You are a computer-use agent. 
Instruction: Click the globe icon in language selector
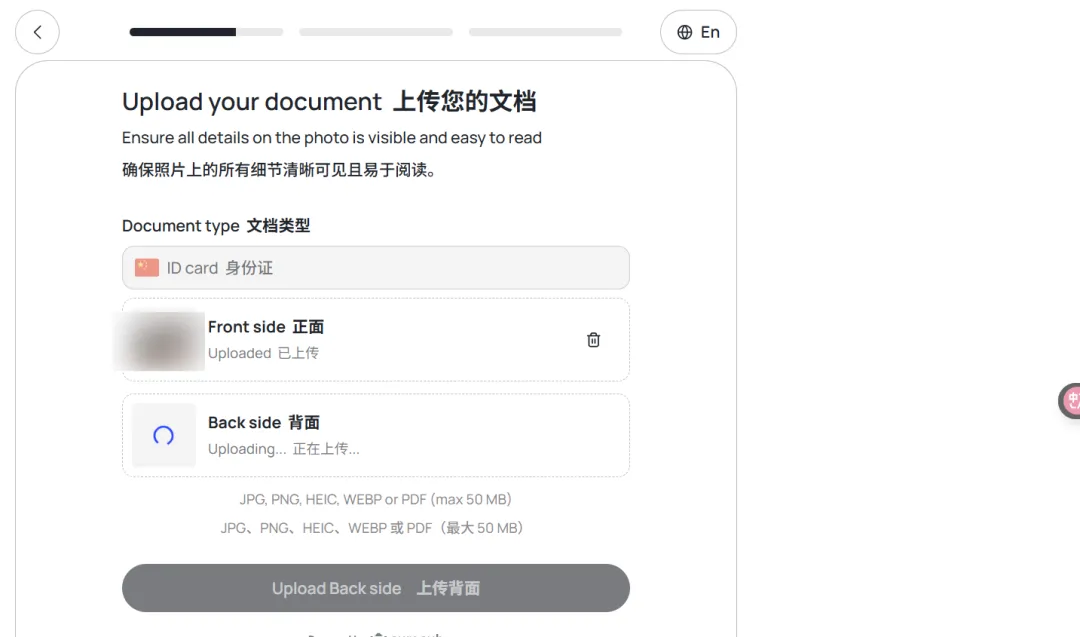684,32
